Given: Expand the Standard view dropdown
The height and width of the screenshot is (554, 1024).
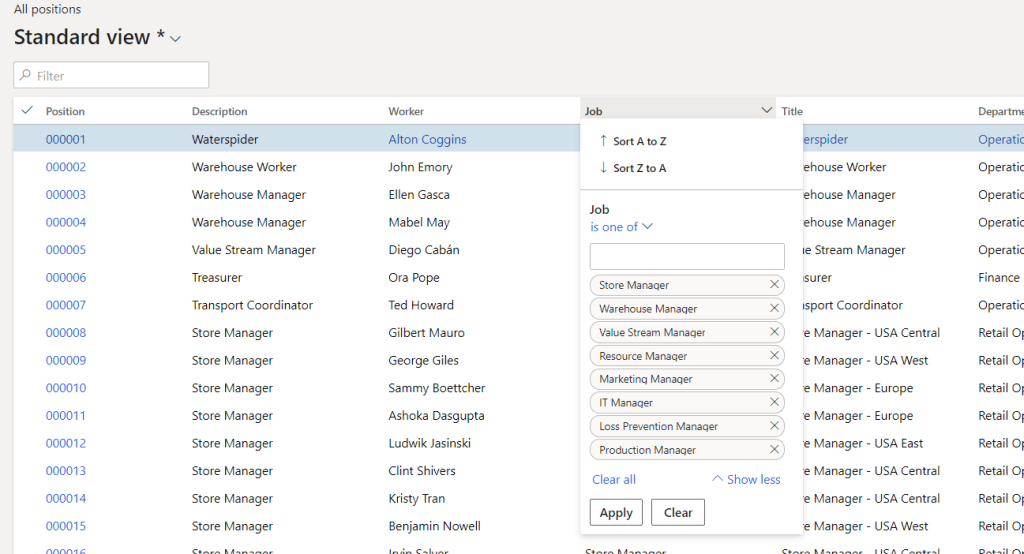Looking at the screenshot, I should (176, 39).
